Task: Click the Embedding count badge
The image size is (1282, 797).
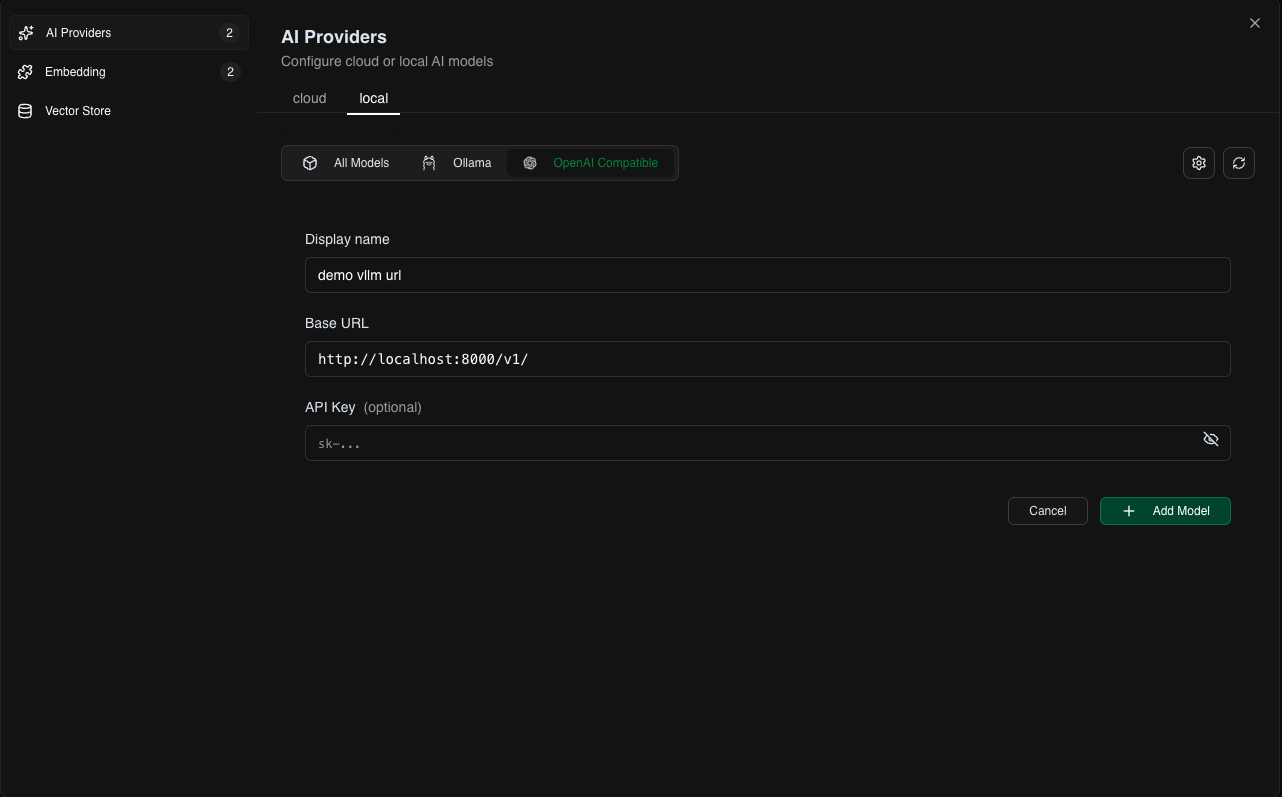Action: click(230, 71)
